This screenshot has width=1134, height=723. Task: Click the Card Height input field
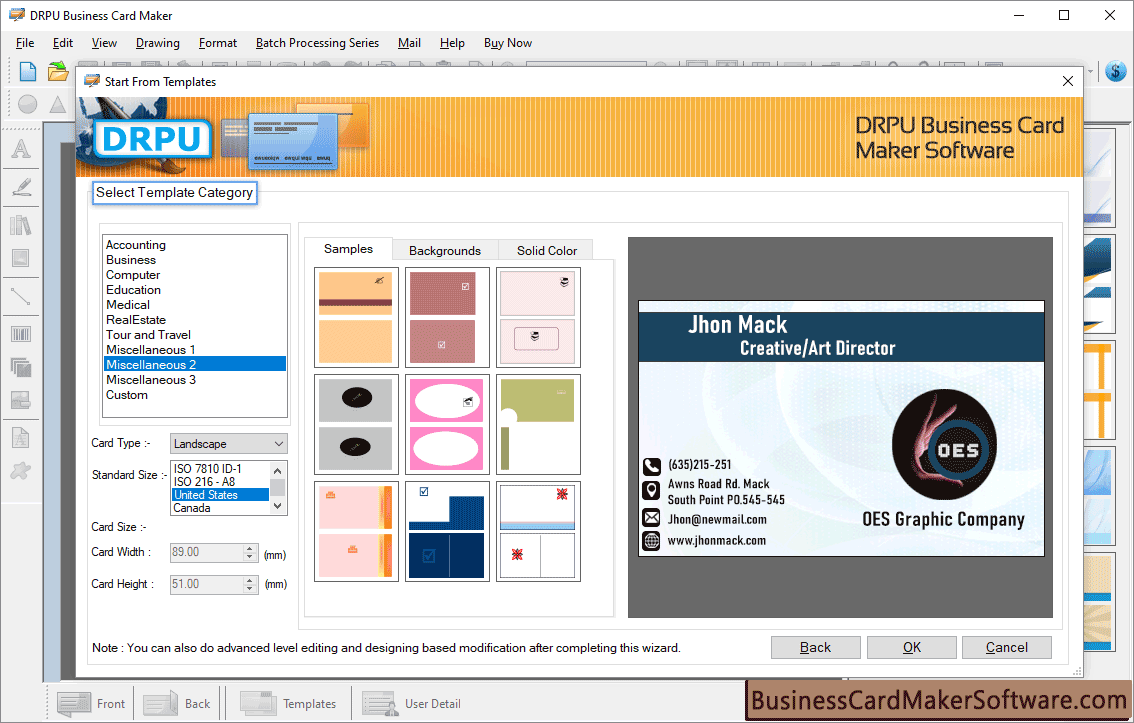(207, 584)
